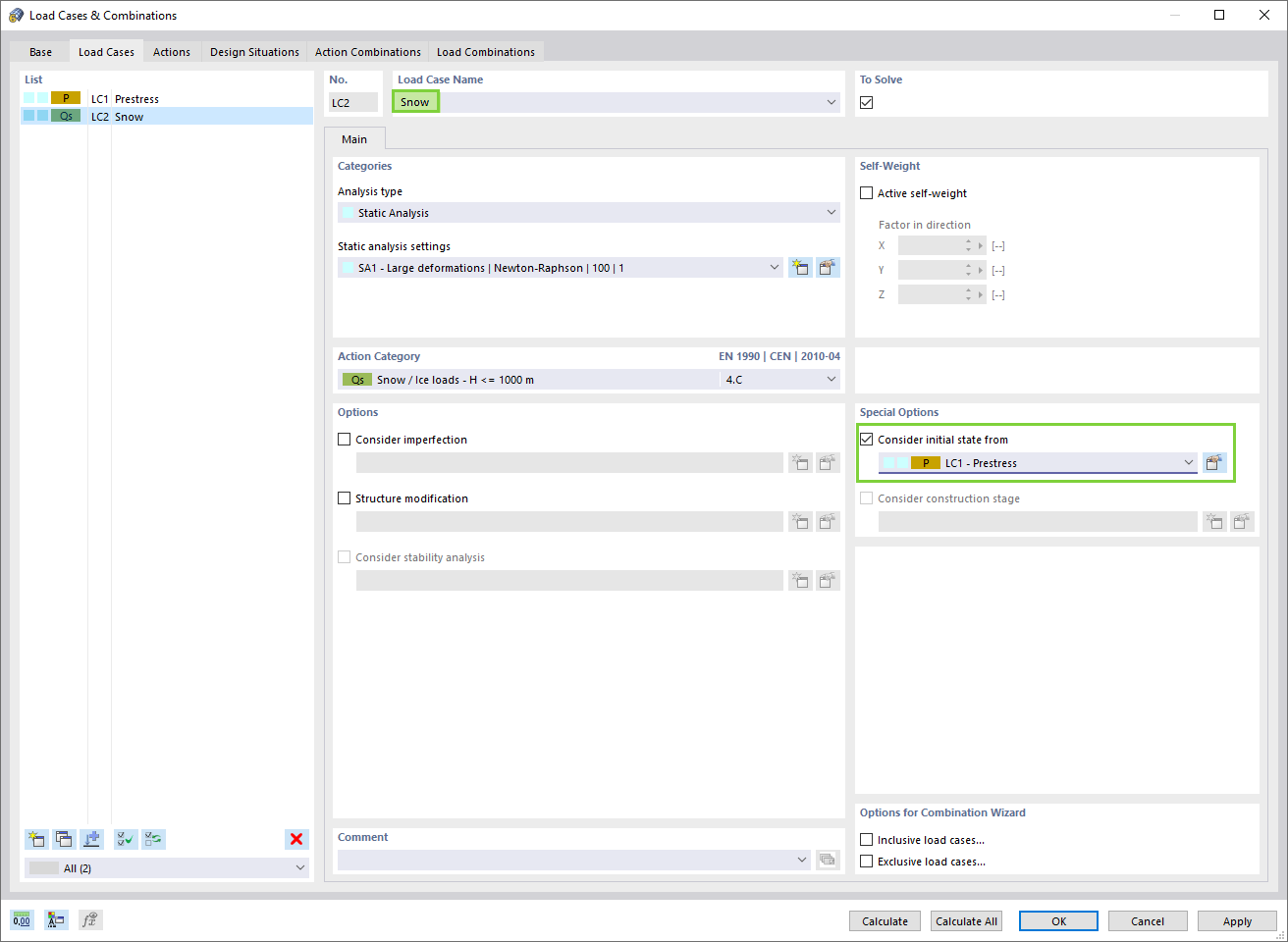This screenshot has height=942, width=1288.
Task: Switch to the Load Combinations tab
Action: [x=485, y=51]
